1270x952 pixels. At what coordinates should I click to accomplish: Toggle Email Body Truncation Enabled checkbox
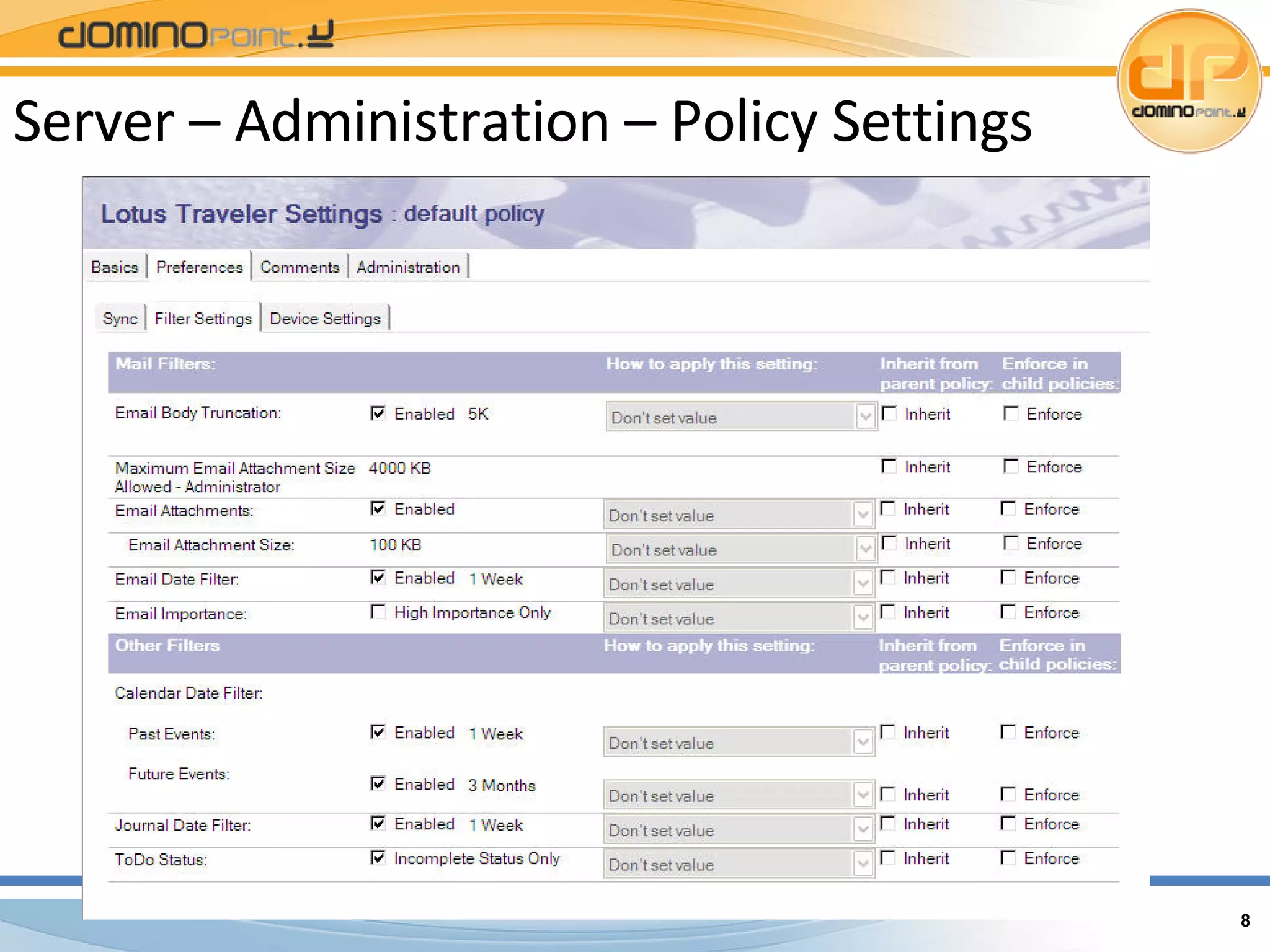(378, 413)
